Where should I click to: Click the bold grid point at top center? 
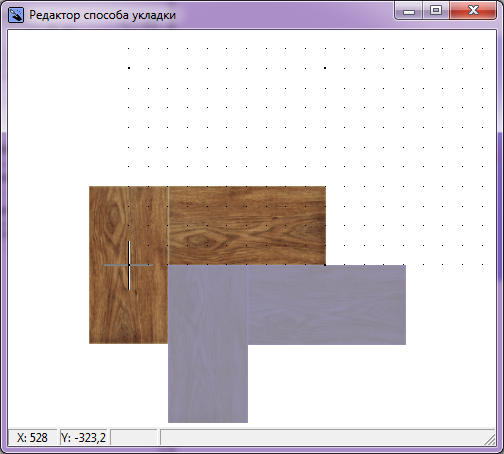[x=325, y=68]
